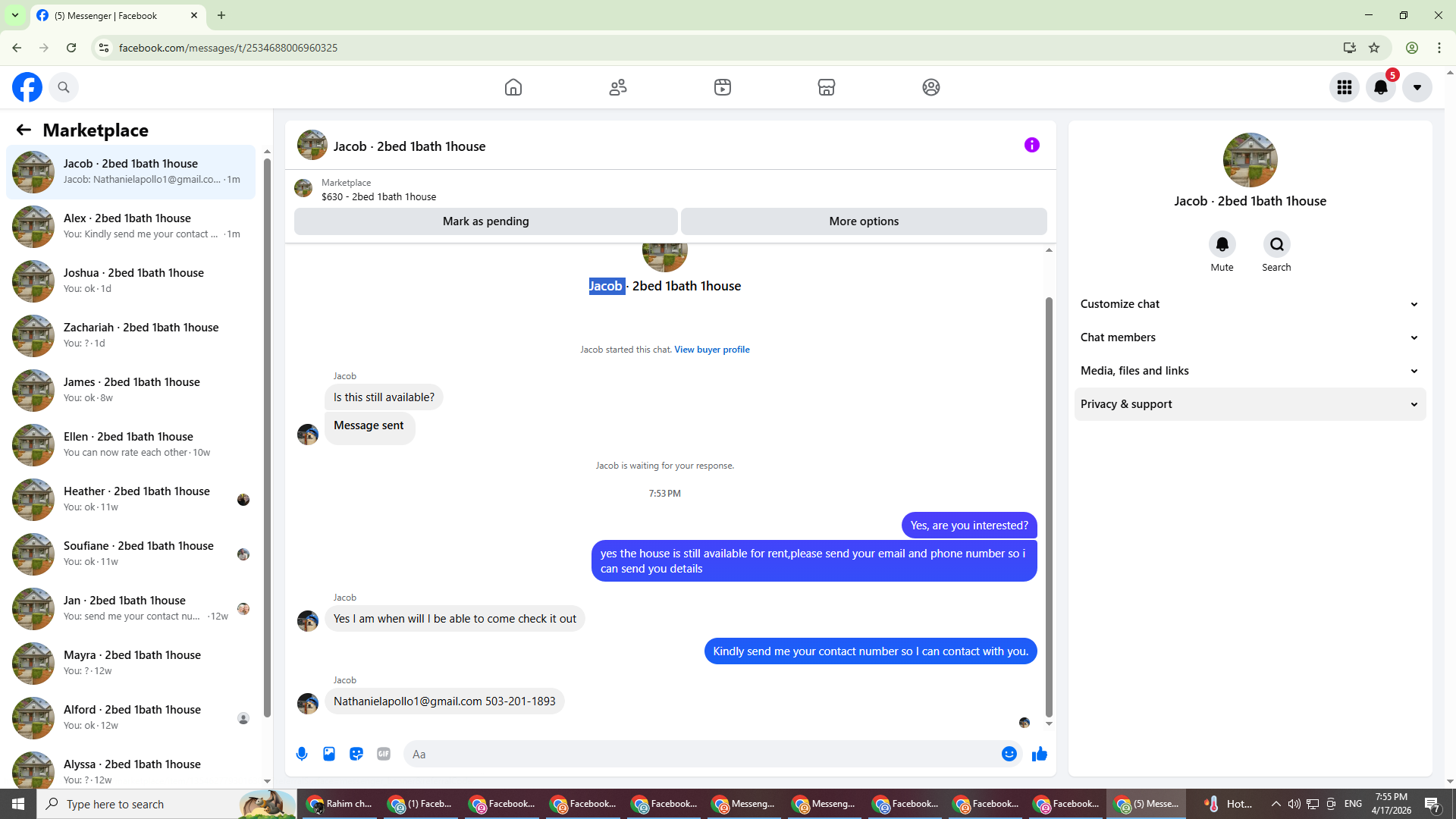This screenshot has height=819, width=1456.
Task: Click Mark as pending button
Action: coord(485,221)
